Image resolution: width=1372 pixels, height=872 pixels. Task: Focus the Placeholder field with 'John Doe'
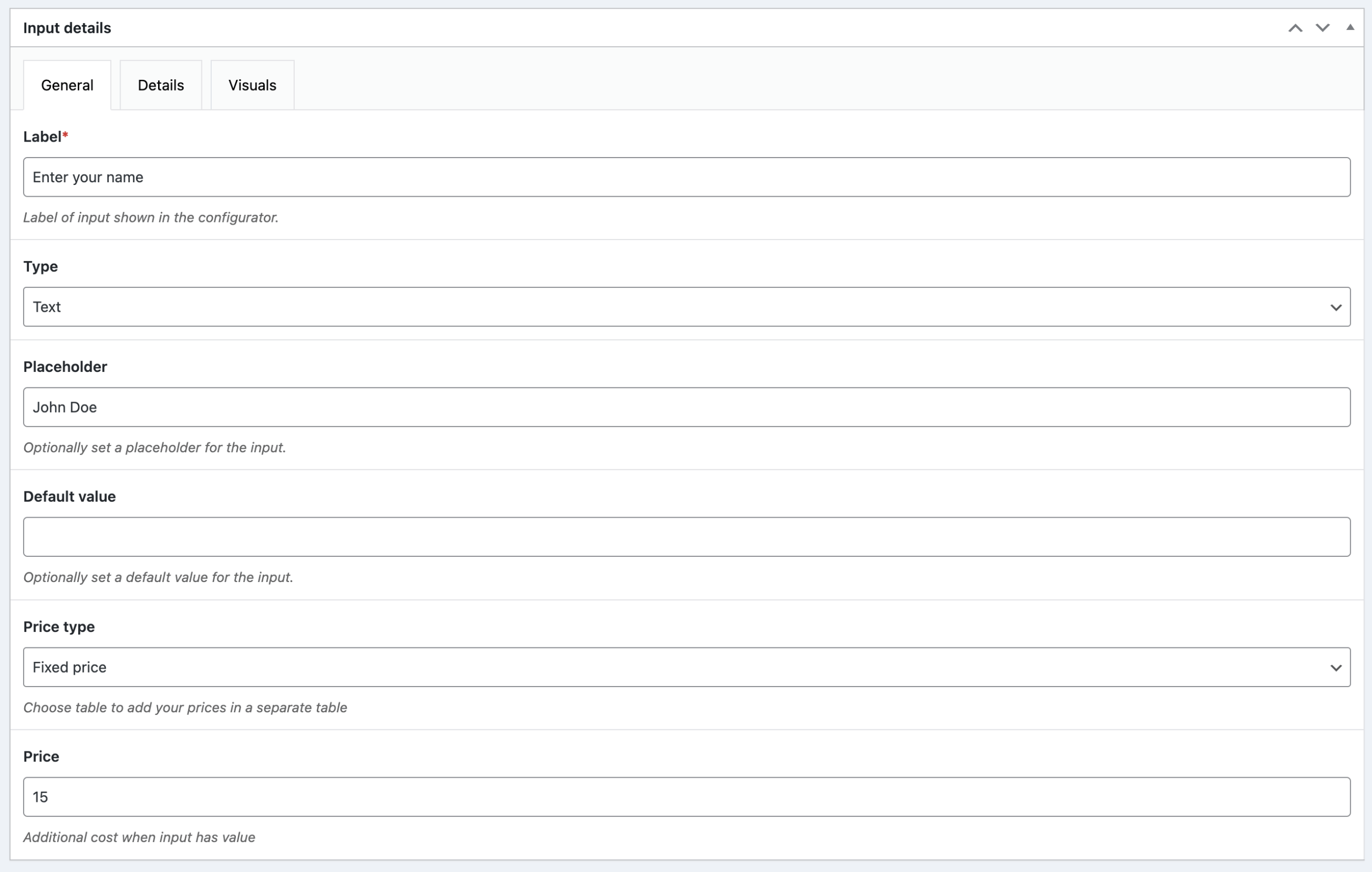click(x=686, y=407)
